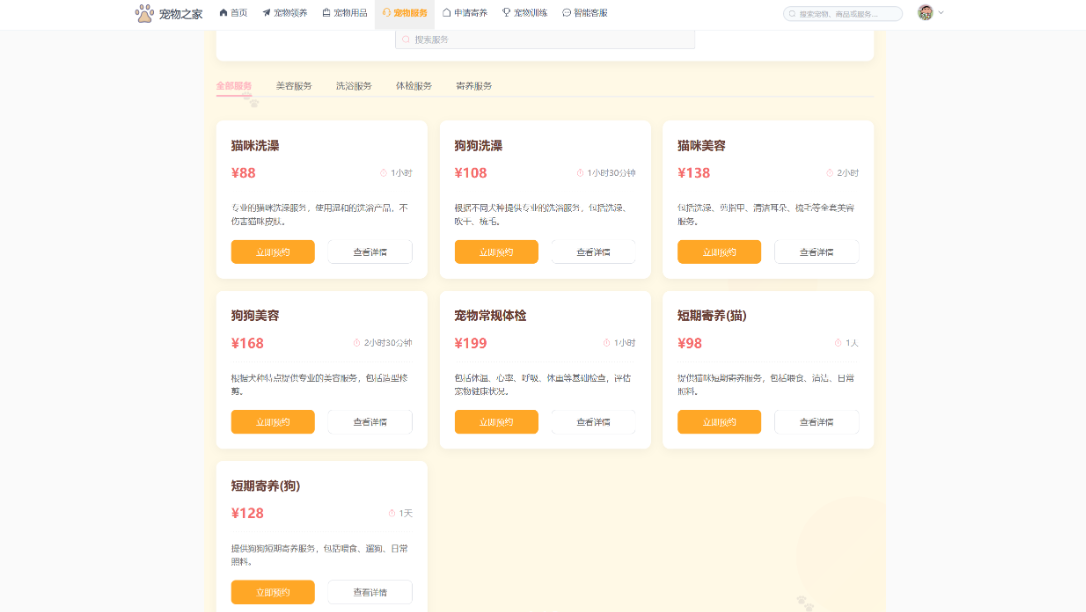Click the clock icon on 猫咪洗澡 card
The height and width of the screenshot is (612, 1086).
(x=383, y=173)
